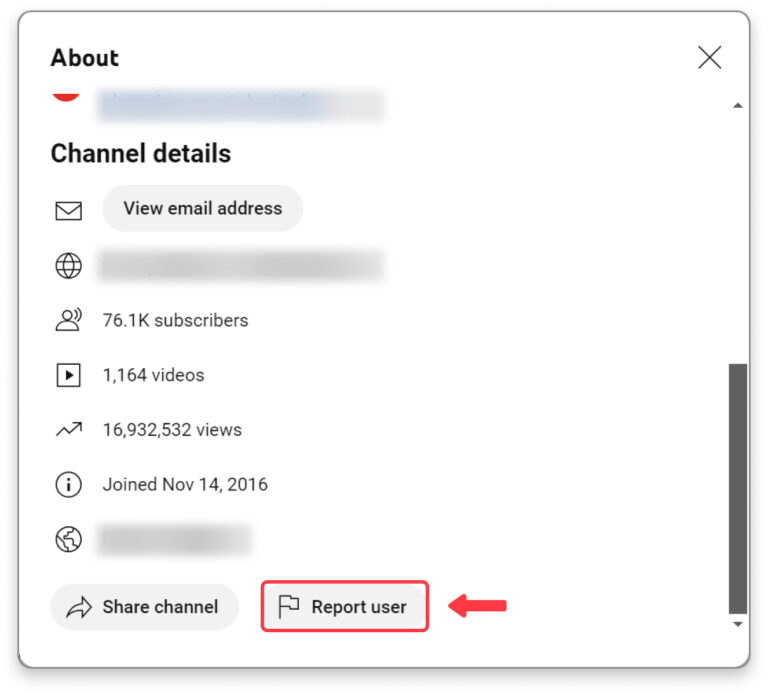Click the globe website icon
Image resolution: width=768 pixels, height=693 pixels.
point(68,266)
